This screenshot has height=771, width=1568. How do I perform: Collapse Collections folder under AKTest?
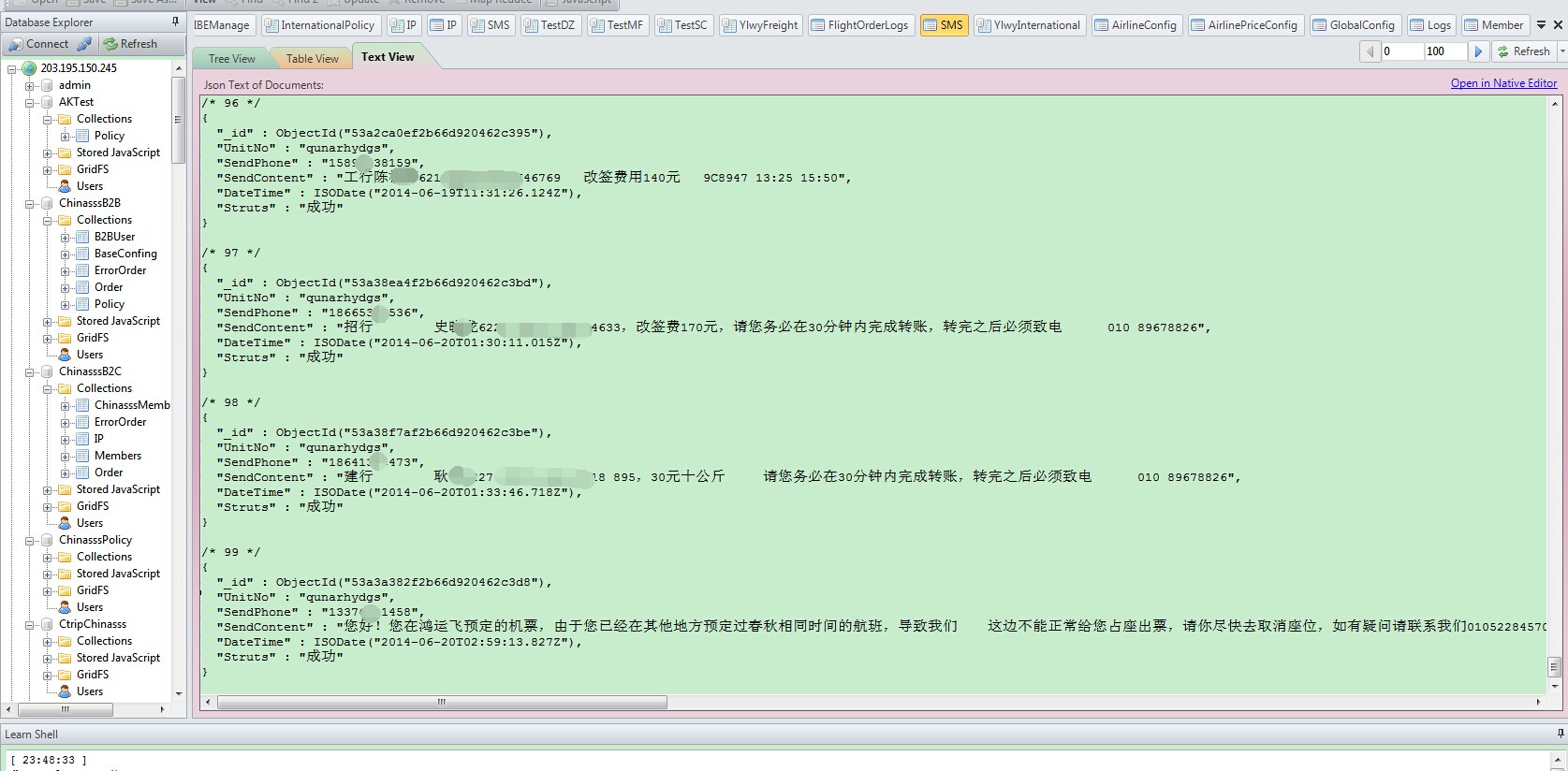coord(48,119)
